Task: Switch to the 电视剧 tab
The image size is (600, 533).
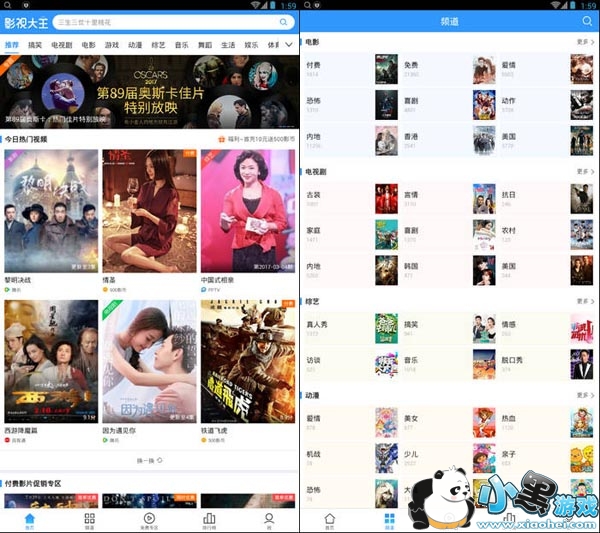Action: pos(62,45)
